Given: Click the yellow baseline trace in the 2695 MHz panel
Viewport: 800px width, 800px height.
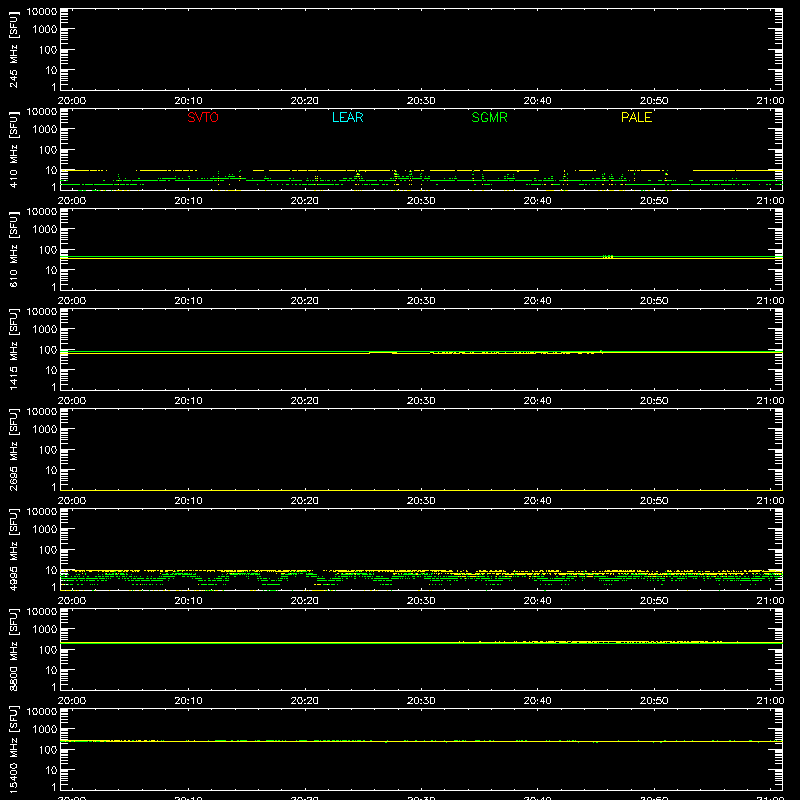Looking at the screenshot, I should tap(421, 490).
